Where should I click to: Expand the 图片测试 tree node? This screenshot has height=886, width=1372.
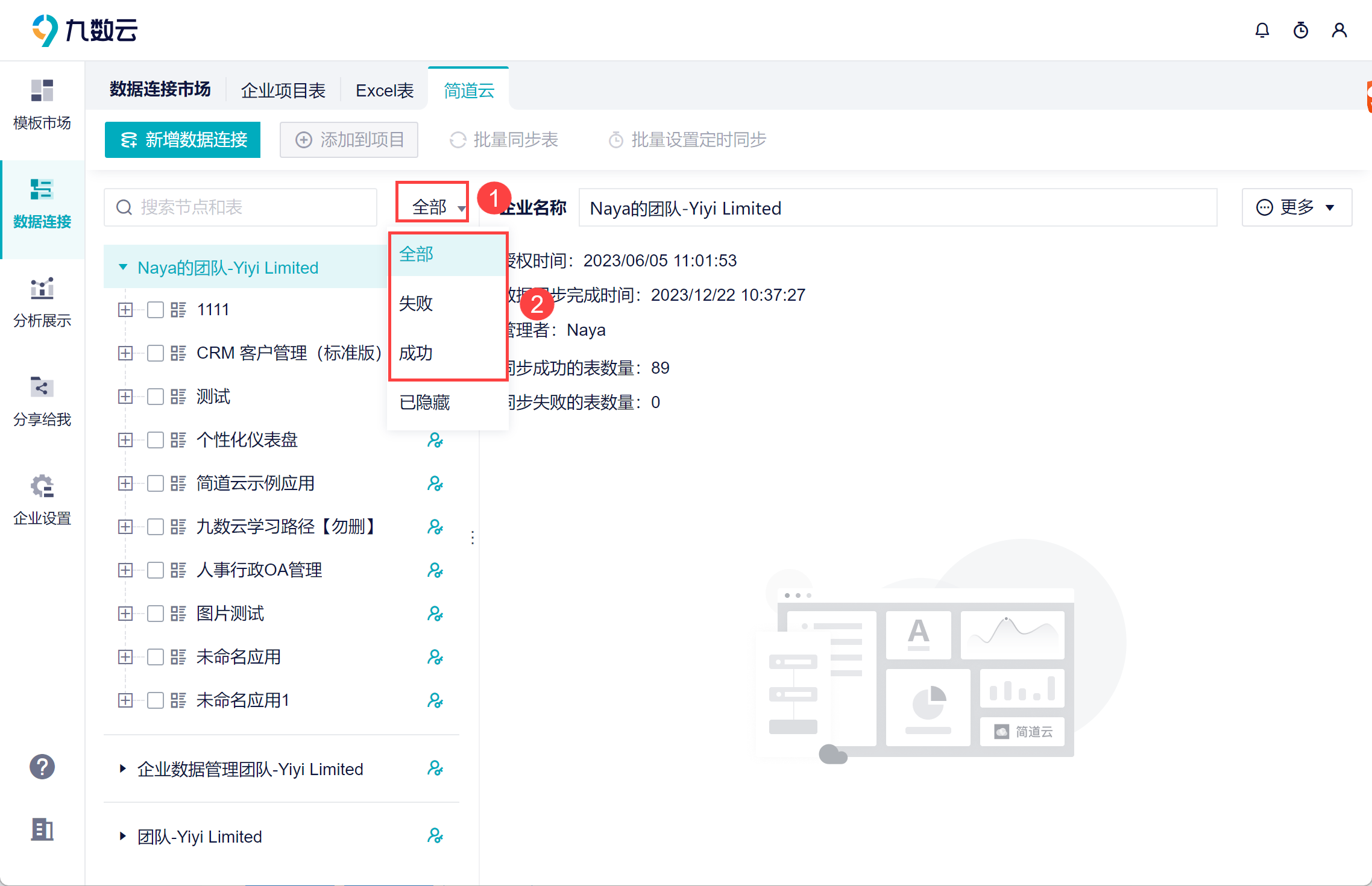click(125, 614)
